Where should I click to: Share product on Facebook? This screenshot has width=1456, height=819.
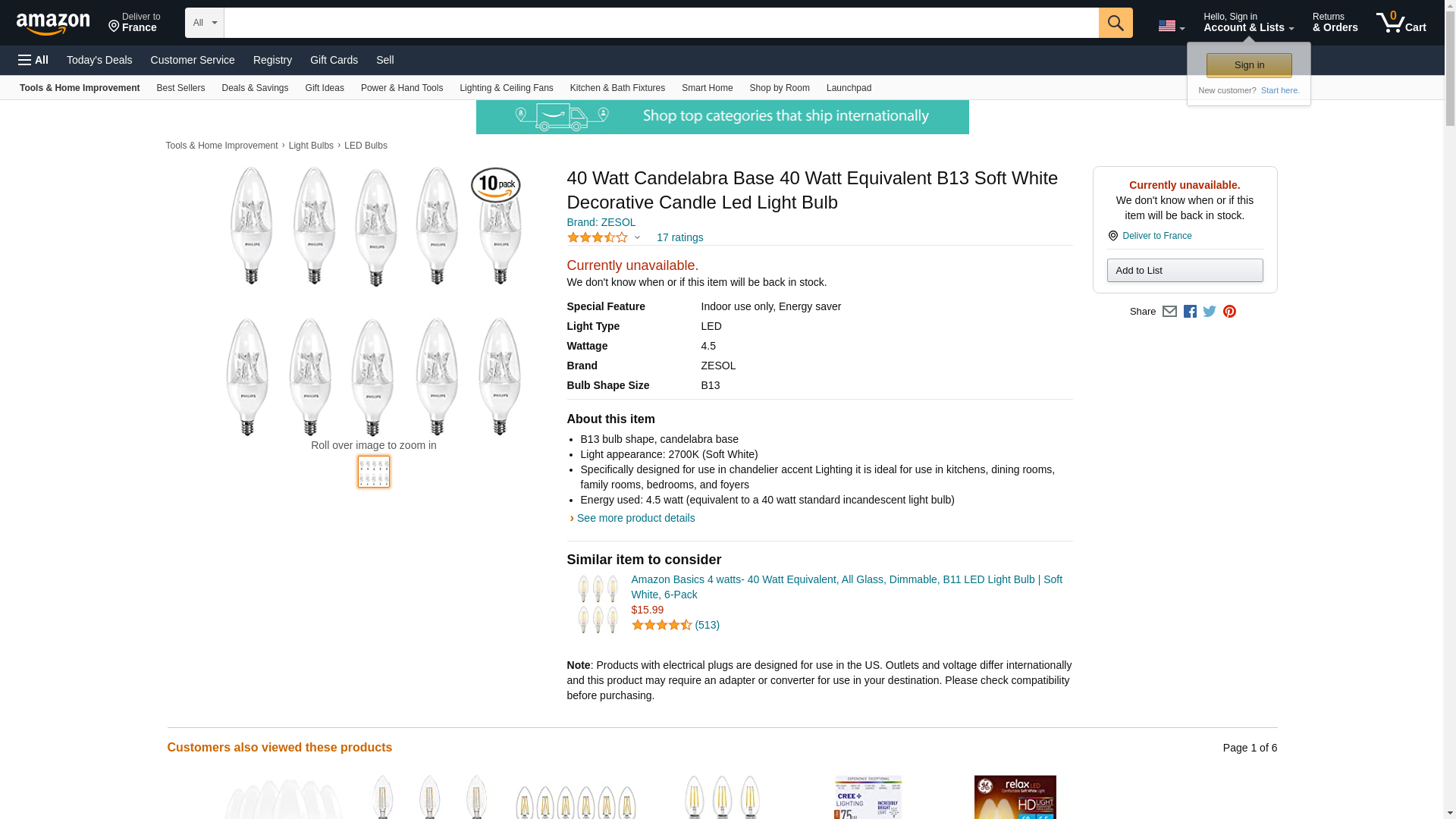tap(1190, 312)
